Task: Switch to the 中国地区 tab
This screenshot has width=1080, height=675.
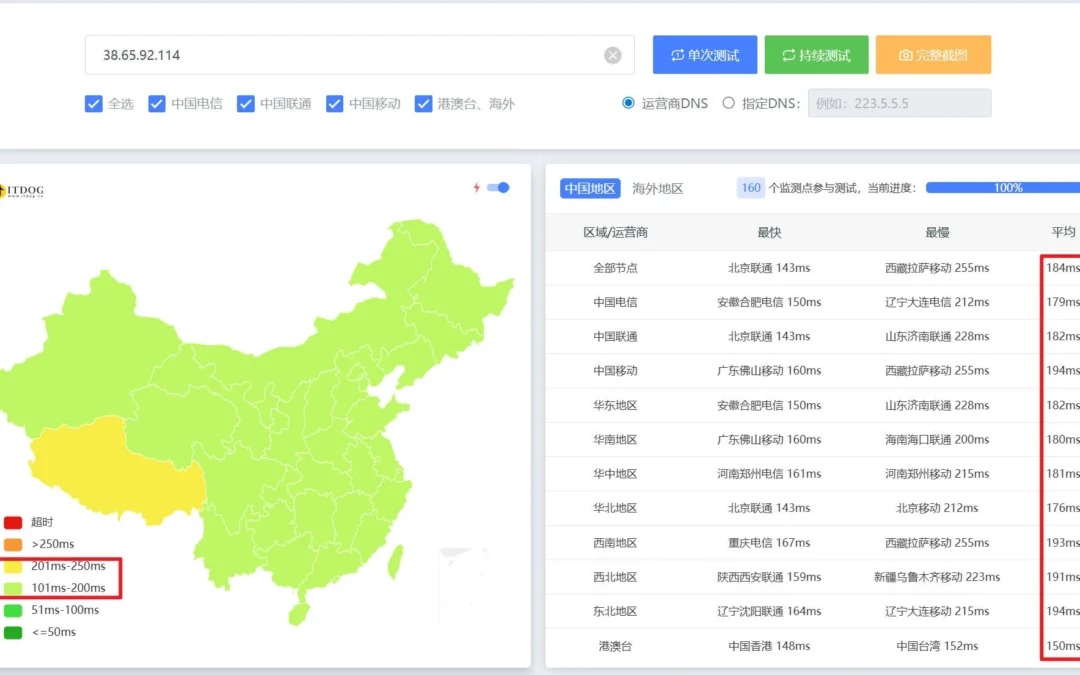Action: (x=590, y=188)
